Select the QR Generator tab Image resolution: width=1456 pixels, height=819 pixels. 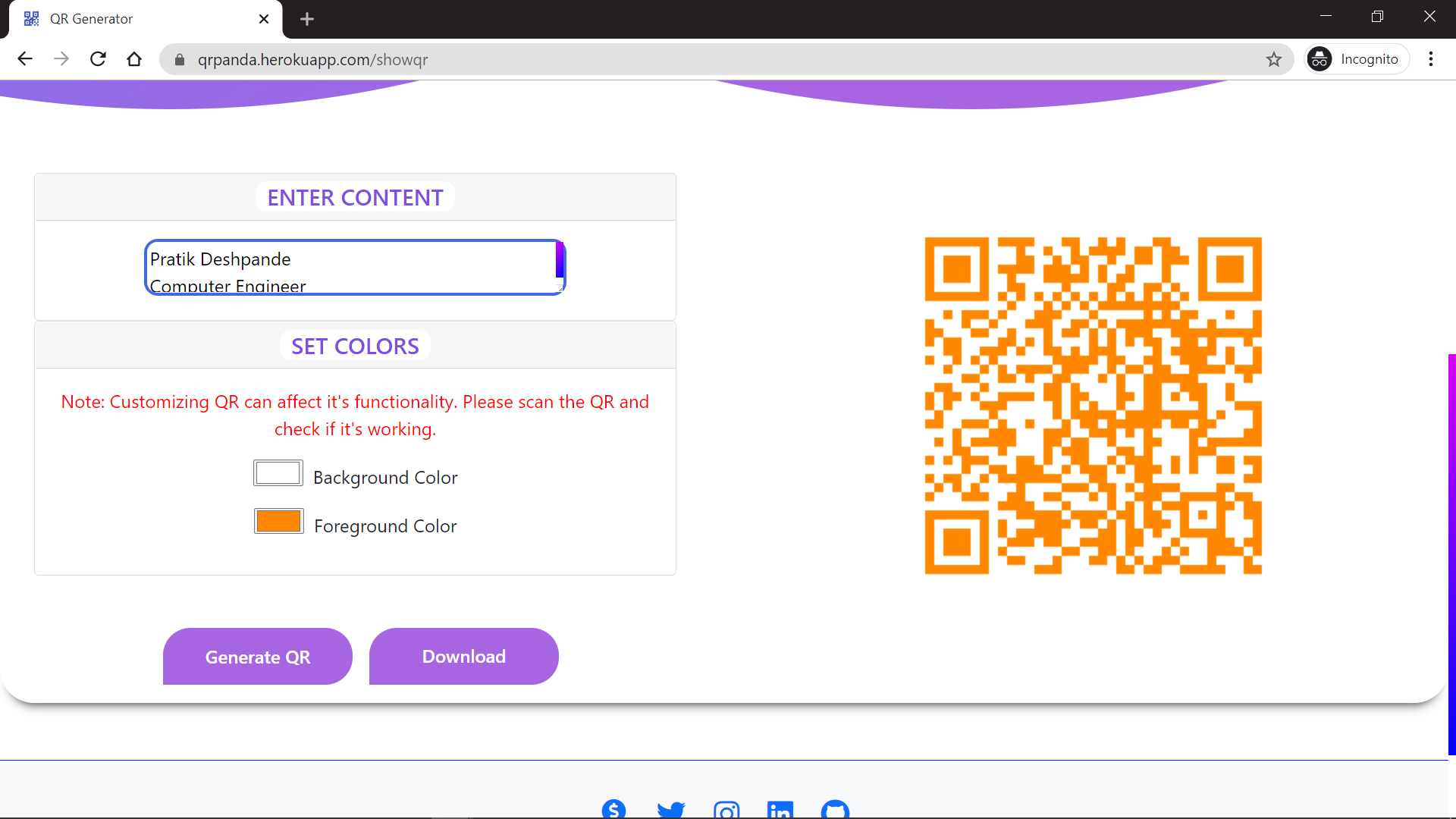pos(146,19)
